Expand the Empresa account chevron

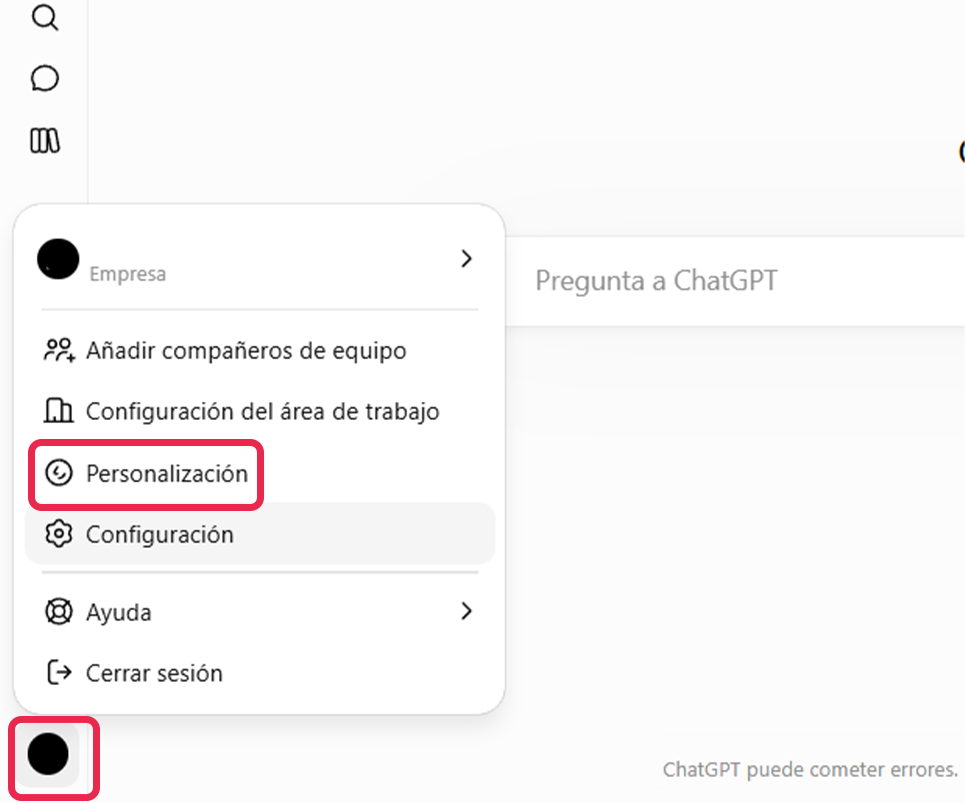(x=466, y=258)
